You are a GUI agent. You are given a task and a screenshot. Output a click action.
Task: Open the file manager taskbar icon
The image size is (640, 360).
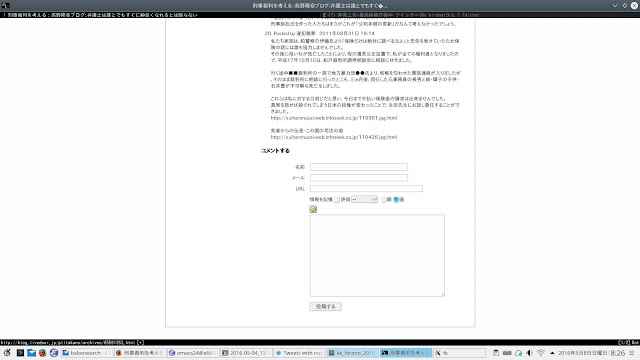click(x=31, y=353)
